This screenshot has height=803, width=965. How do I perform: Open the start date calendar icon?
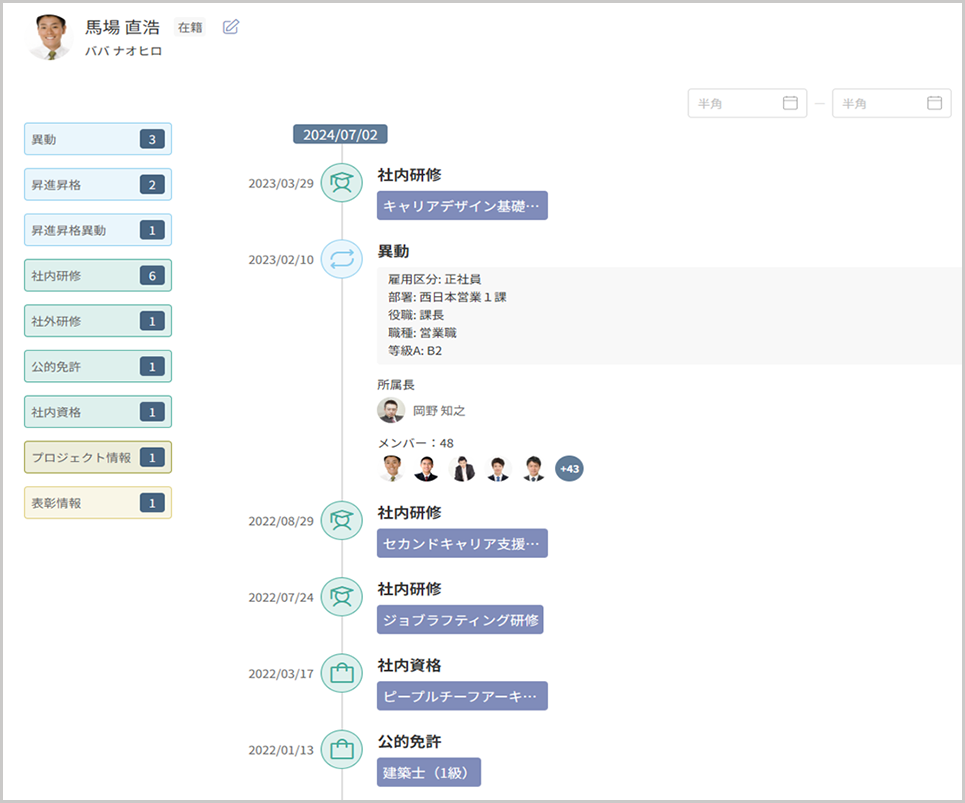coord(790,103)
